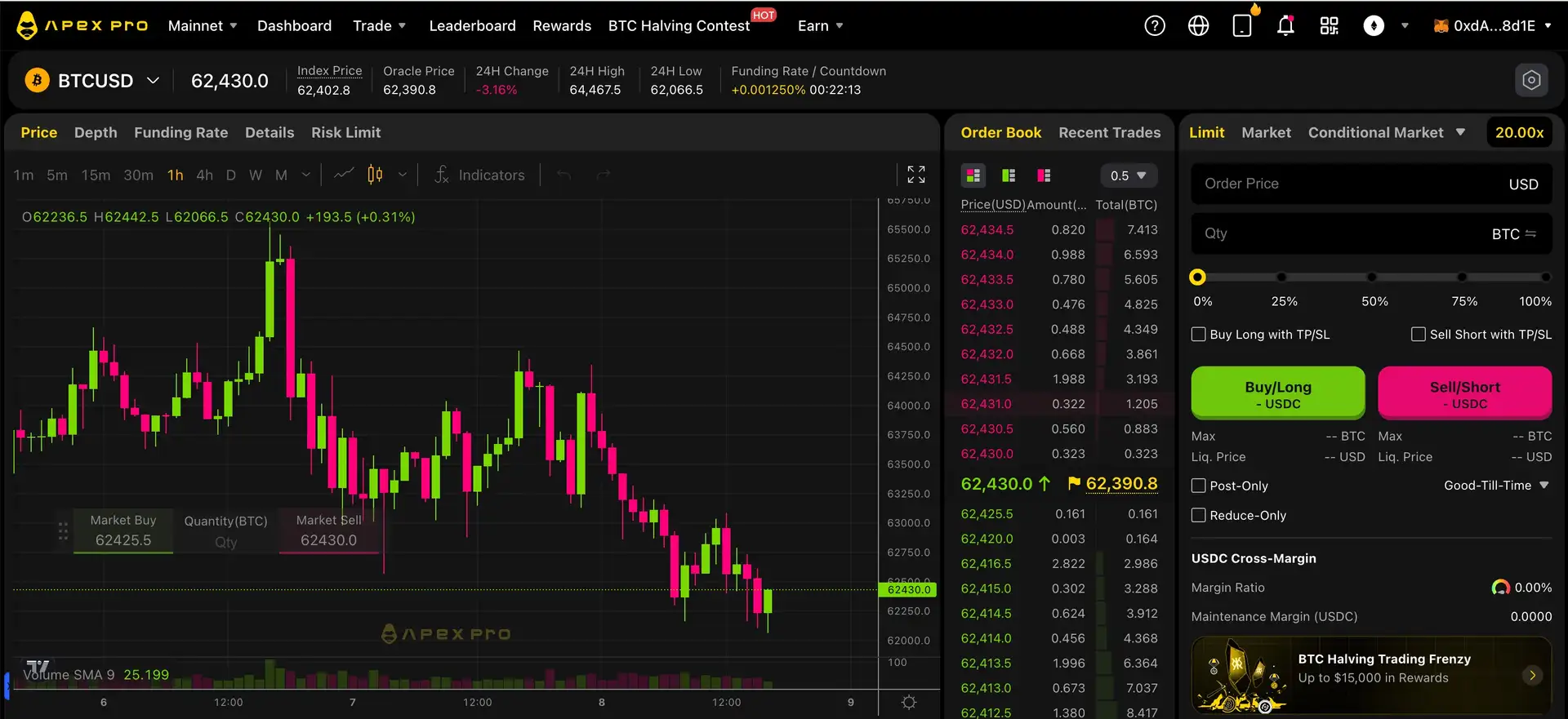Set quantity slider to 50% mark
Image resolution: width=1568 pixels, height=719 pixels.
[x=1372, y=277]
